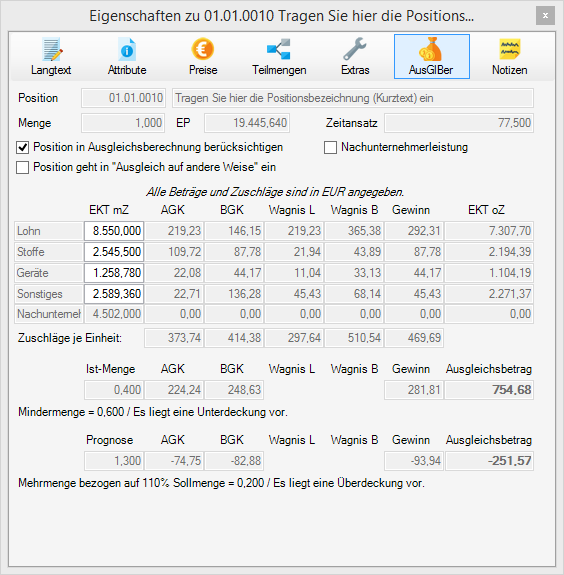Click the Lohn row label

click(x=49, y=231)
